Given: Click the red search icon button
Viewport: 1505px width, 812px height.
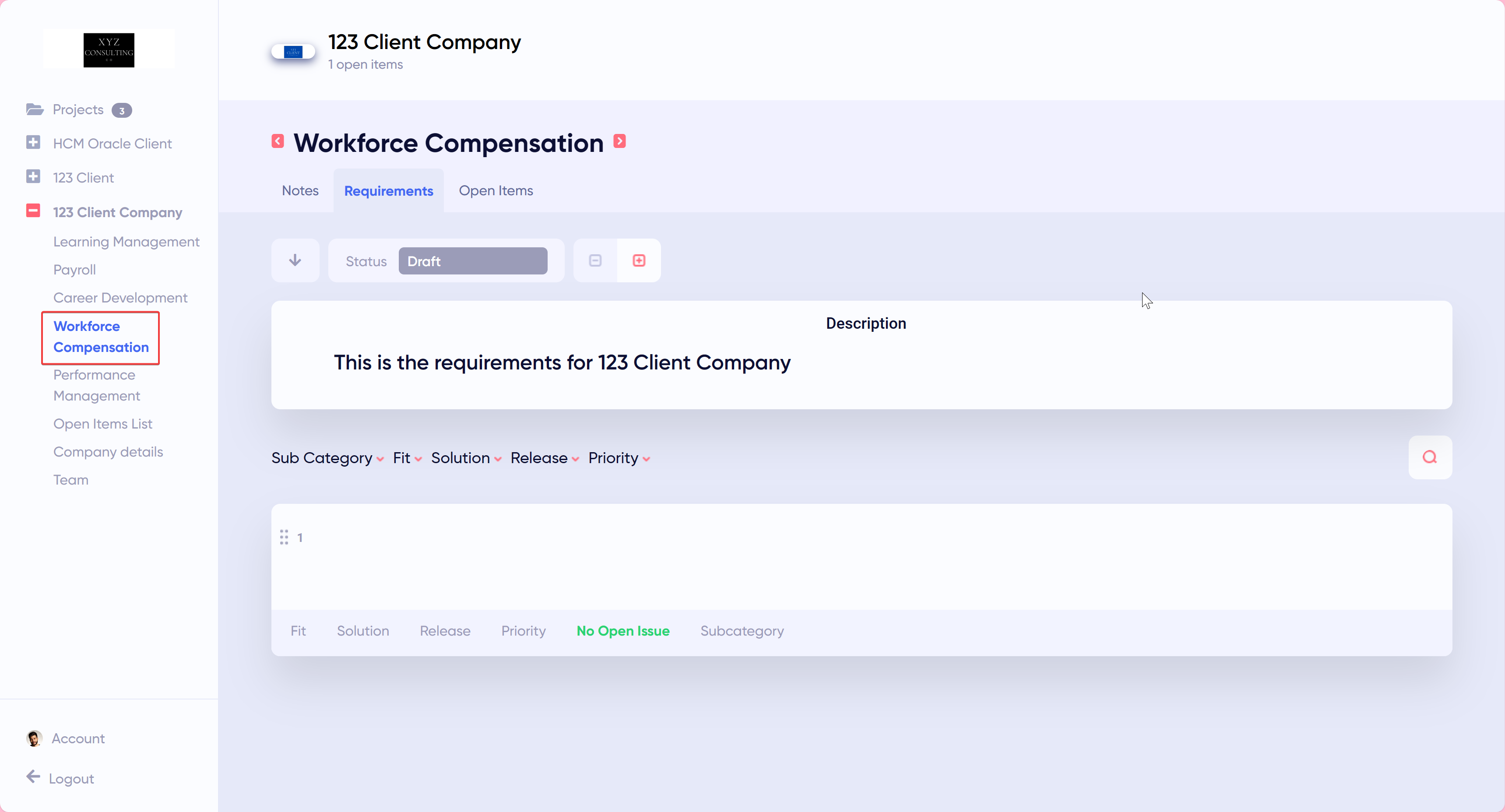Looking at the screenshot, I should [x=1429, y=457].
